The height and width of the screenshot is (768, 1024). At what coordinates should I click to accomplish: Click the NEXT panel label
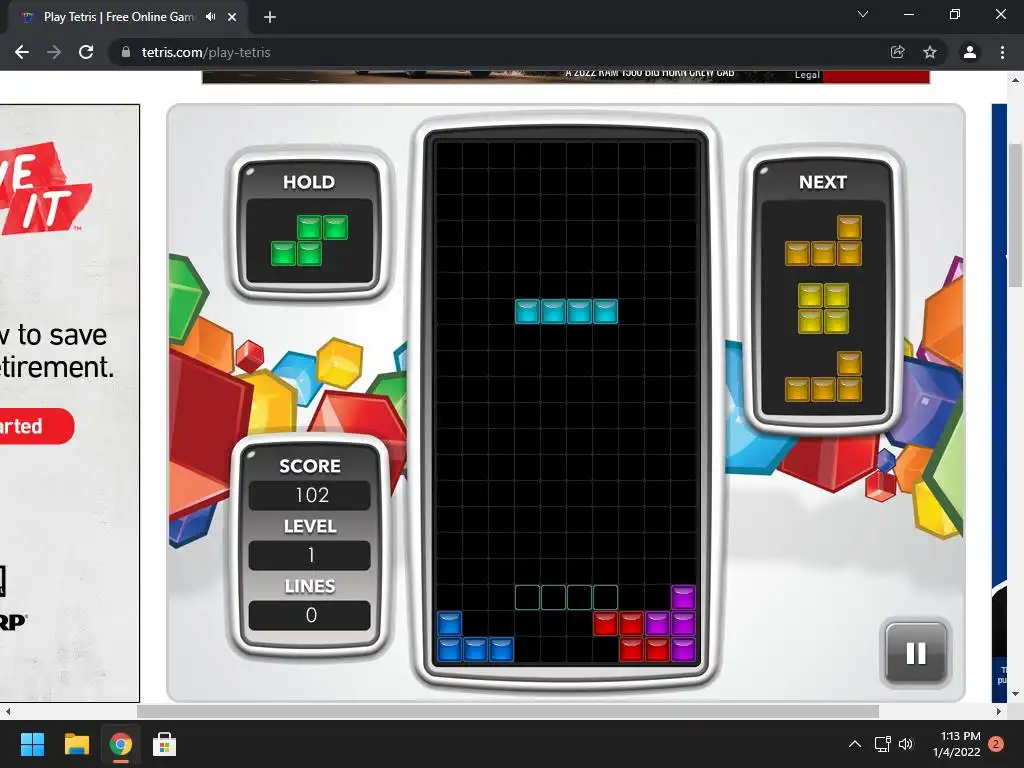[823, 182]
